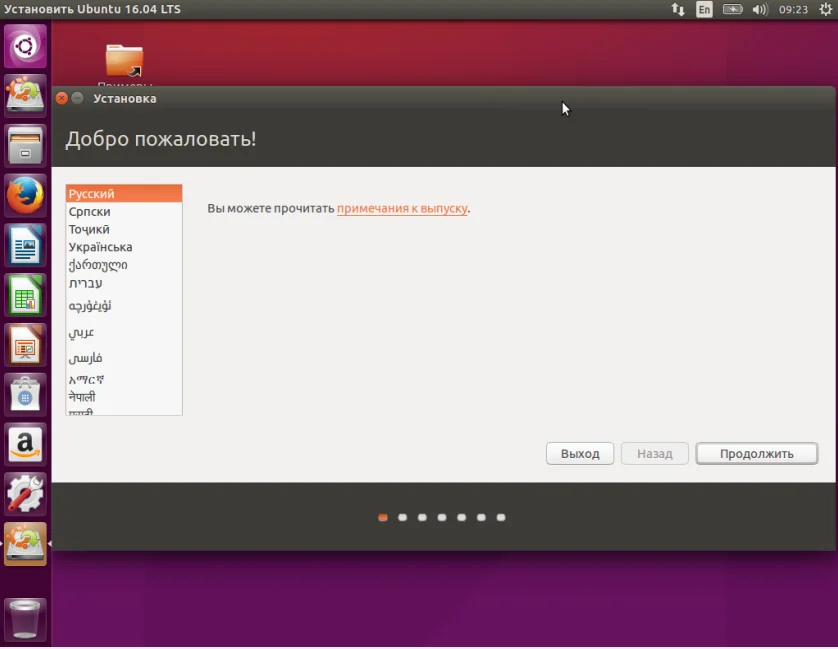
Task: Open the Files manager in the launcher
Action: pyautogui.click(x=25, y=145)
